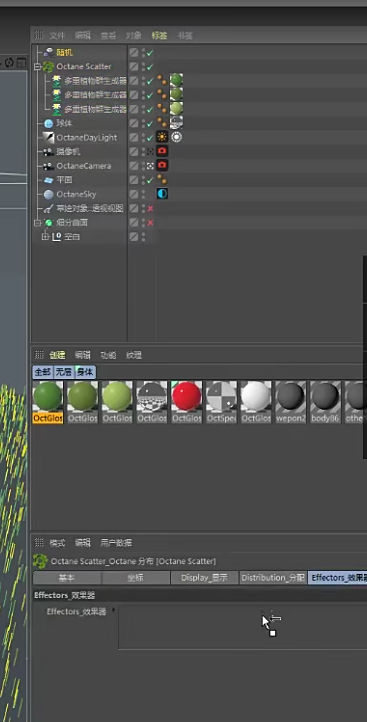Switch to the Distribution_分配 tab
The image size is (367, 722).
tap(273, 578)
